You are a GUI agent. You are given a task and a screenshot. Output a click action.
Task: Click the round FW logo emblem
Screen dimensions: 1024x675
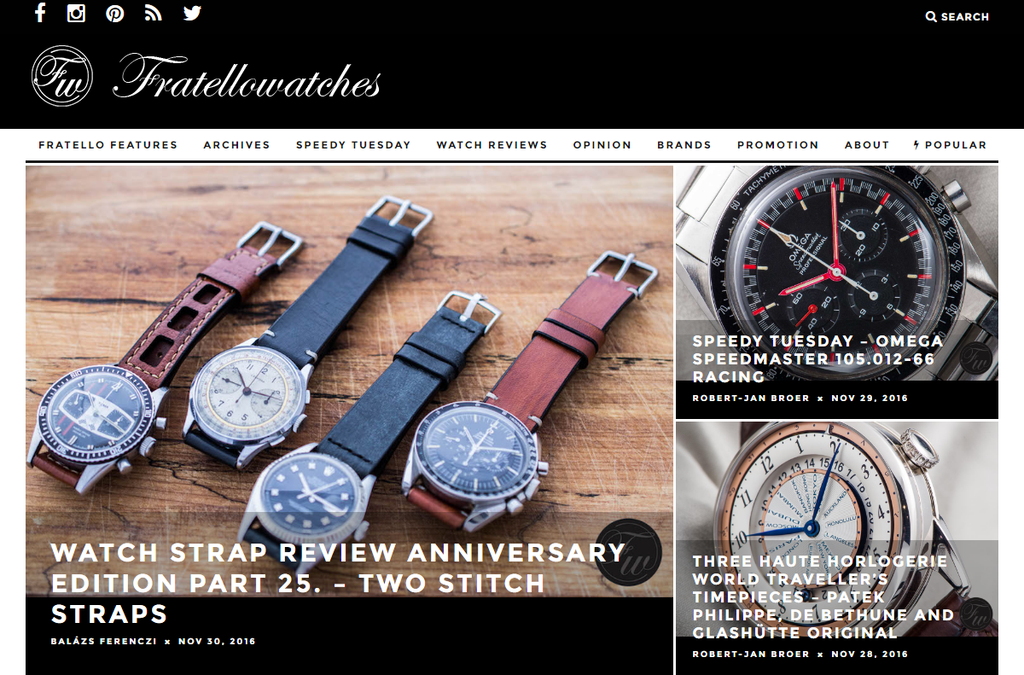pyautogui.click(x=62, y=76)
